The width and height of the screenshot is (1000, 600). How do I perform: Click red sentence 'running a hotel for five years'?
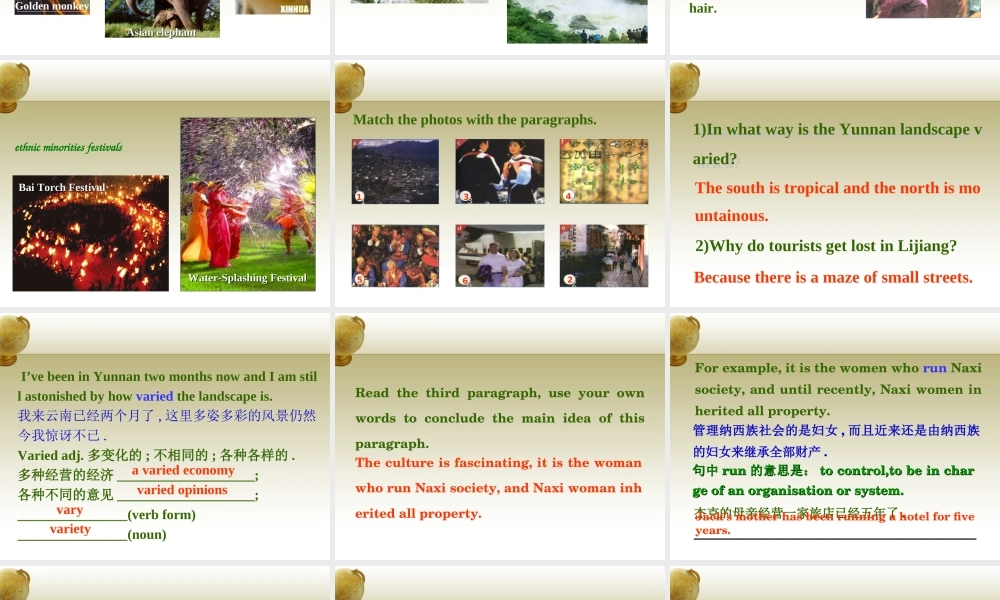pos(835,523)
